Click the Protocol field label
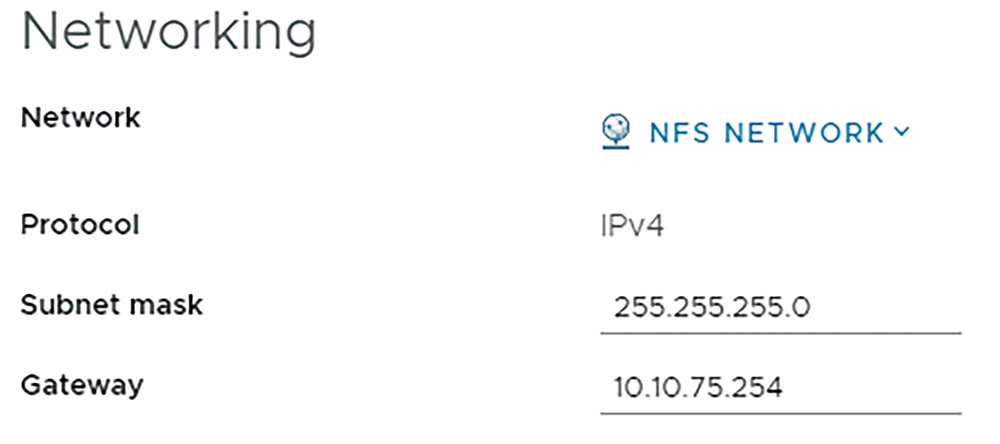This screenshot has height=444, width=1000. click(x=80, y=225)
